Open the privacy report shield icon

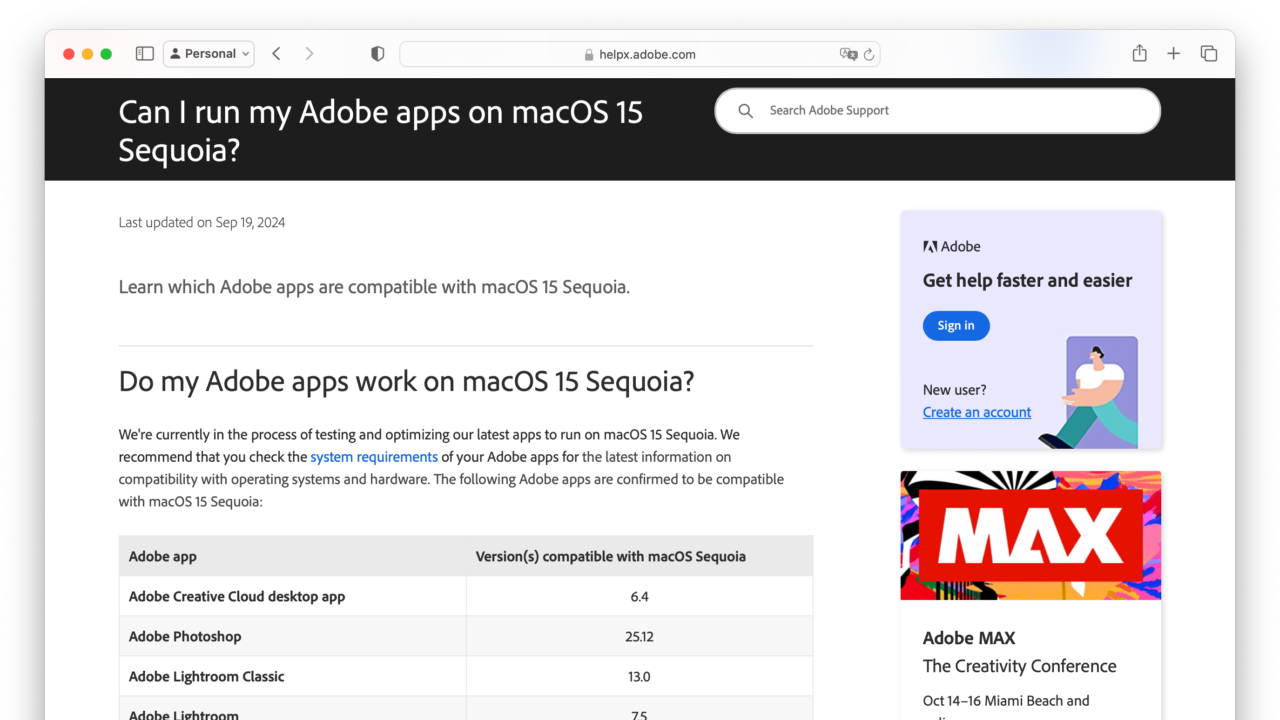click(377, 54)
